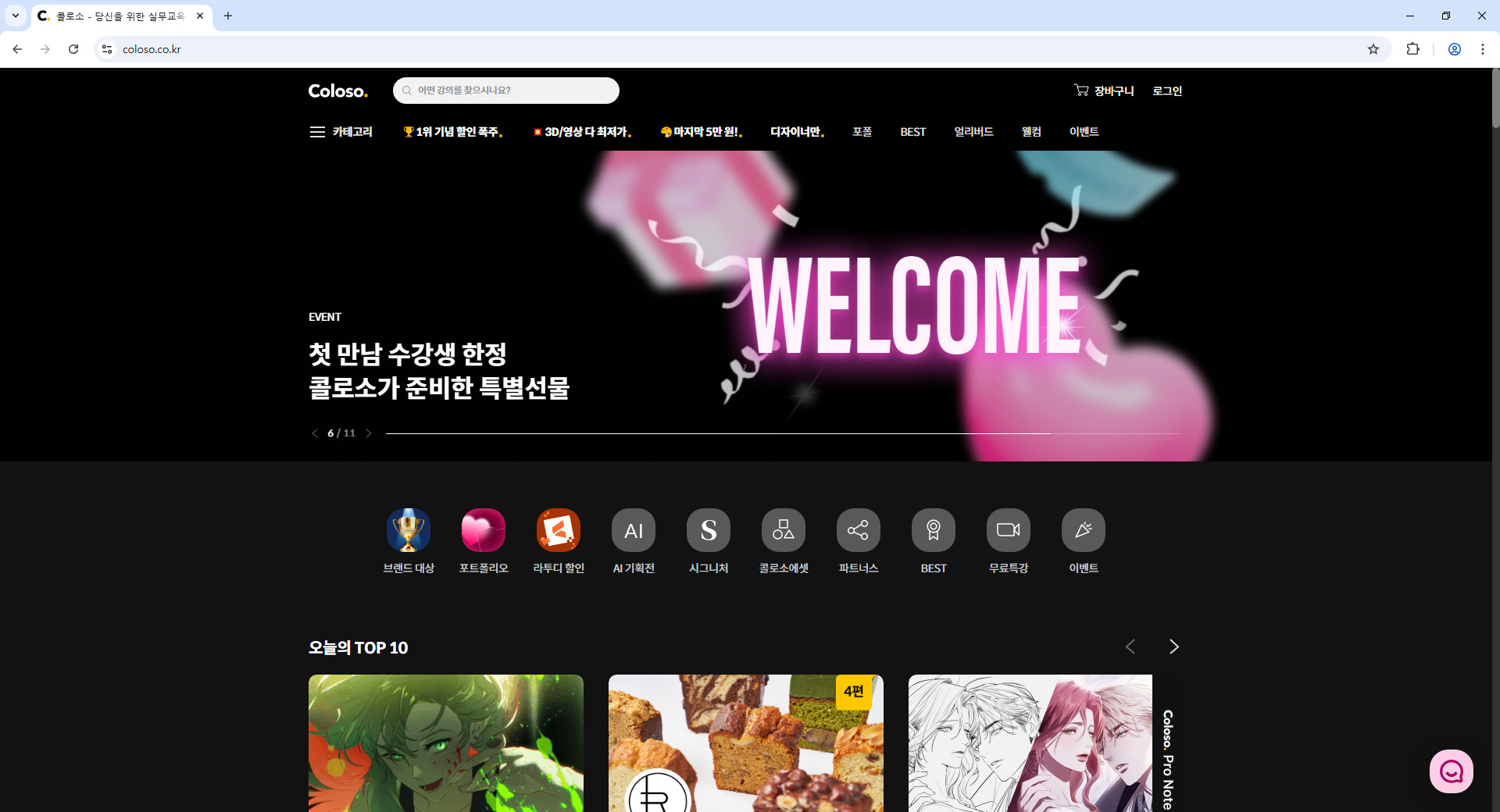
Task: Select the 콜로소 browser tab
Action: pos(121,16)
